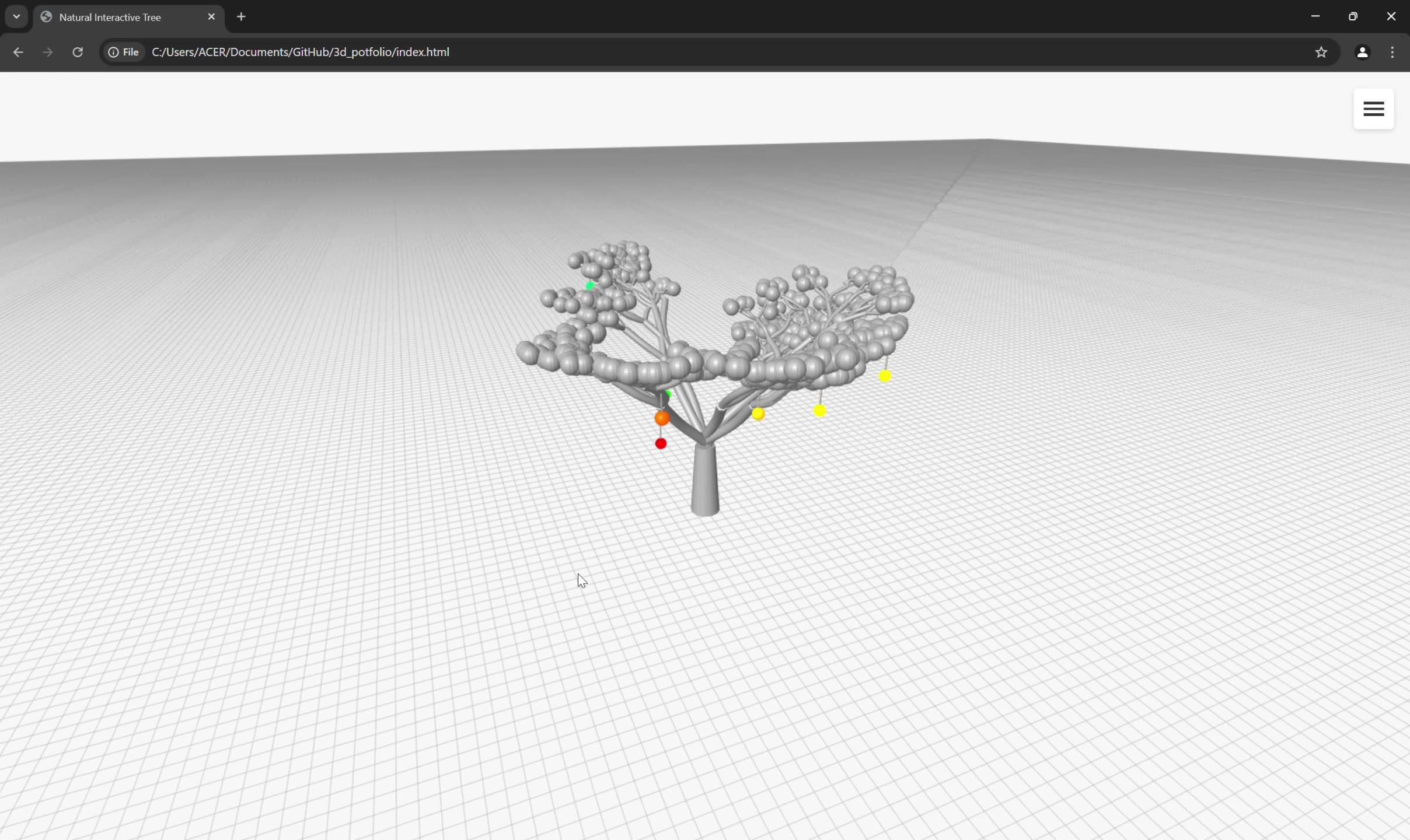Screen dimensions: 1410x840
Task: View site info via File chip
Action: coord(124,52)
